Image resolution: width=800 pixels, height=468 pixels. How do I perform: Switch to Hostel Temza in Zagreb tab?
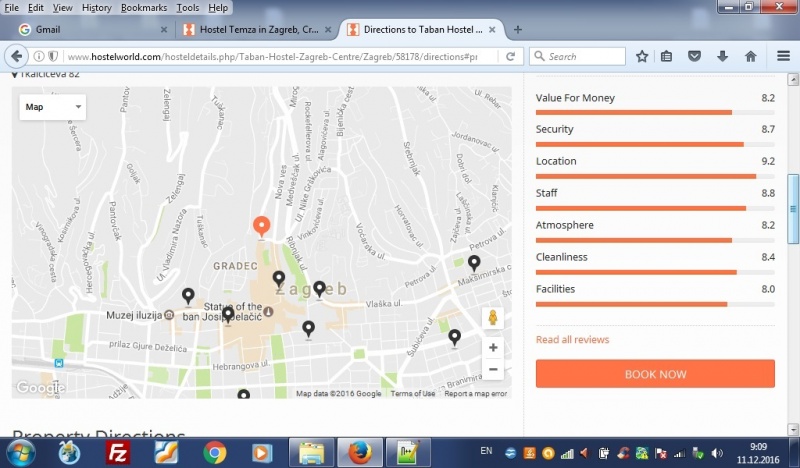point(257,29)
